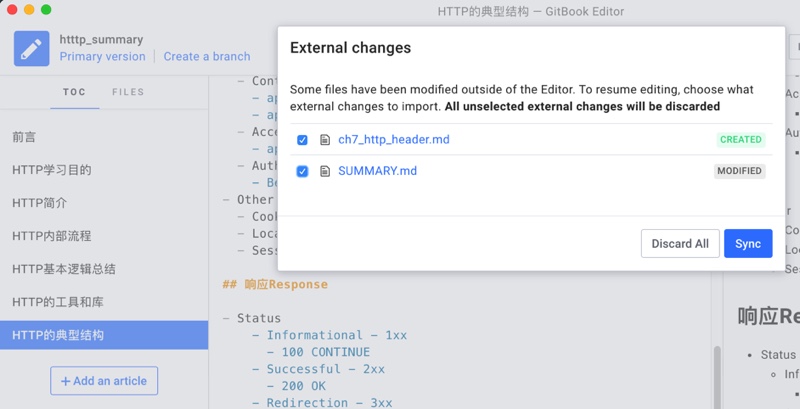Click file icon beside SUMMARY.md
The image size is (800, 409).
click(x=324, y=171)
